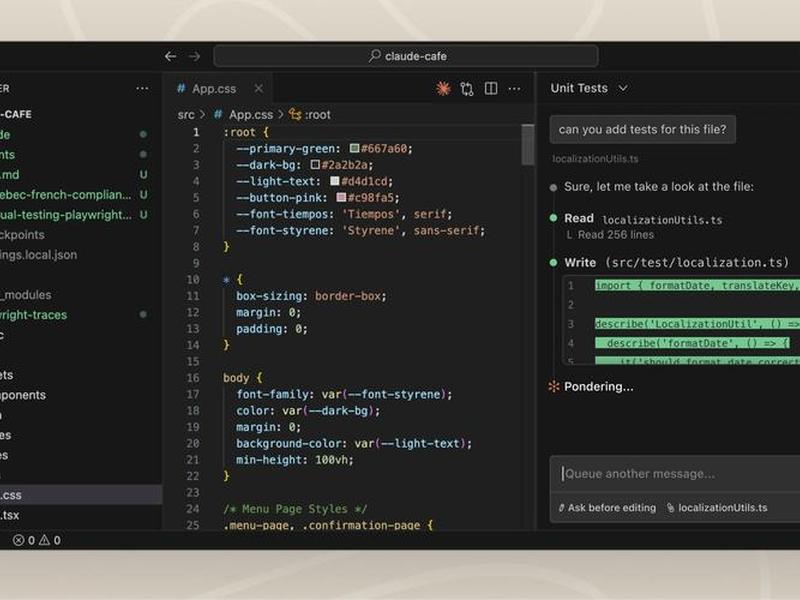
Task: Click the green Write status dot
Action: 553,263
